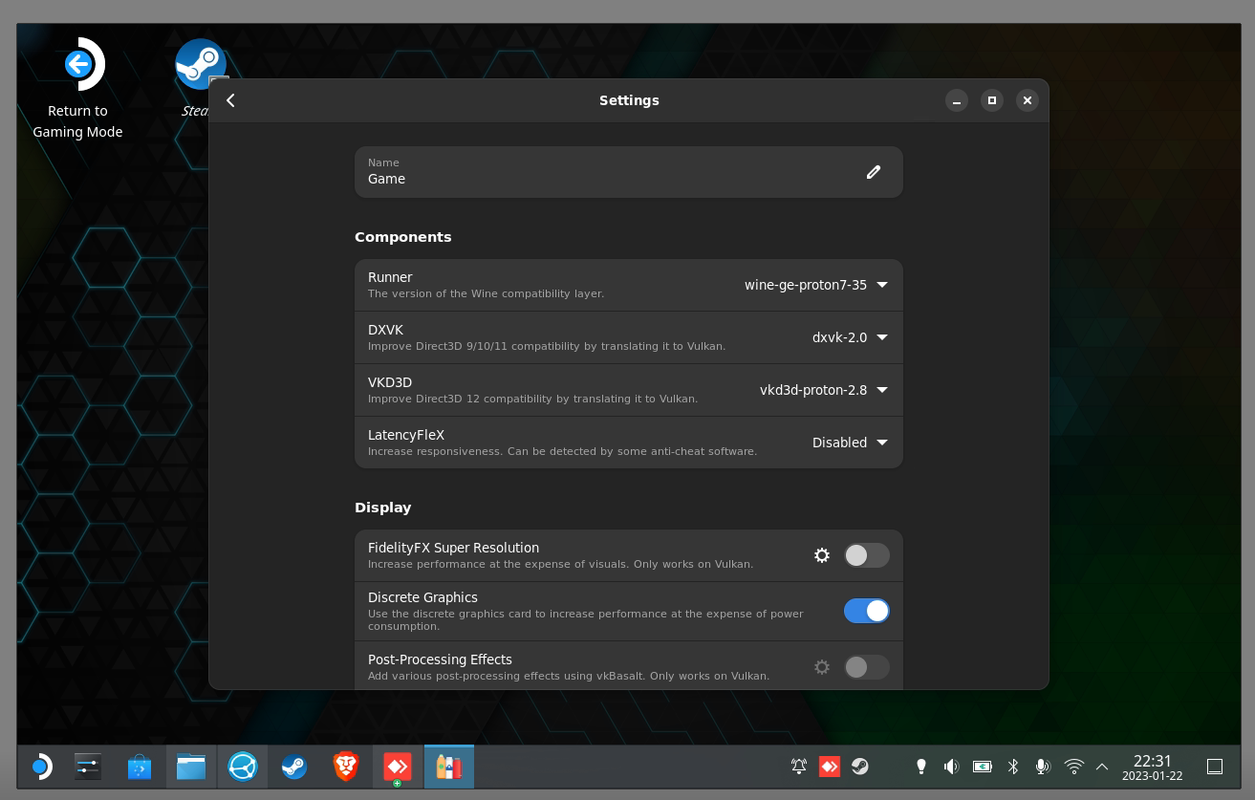Launch Steam from the taskbar
1255x800 pixels.
click(x=294, y=767)
